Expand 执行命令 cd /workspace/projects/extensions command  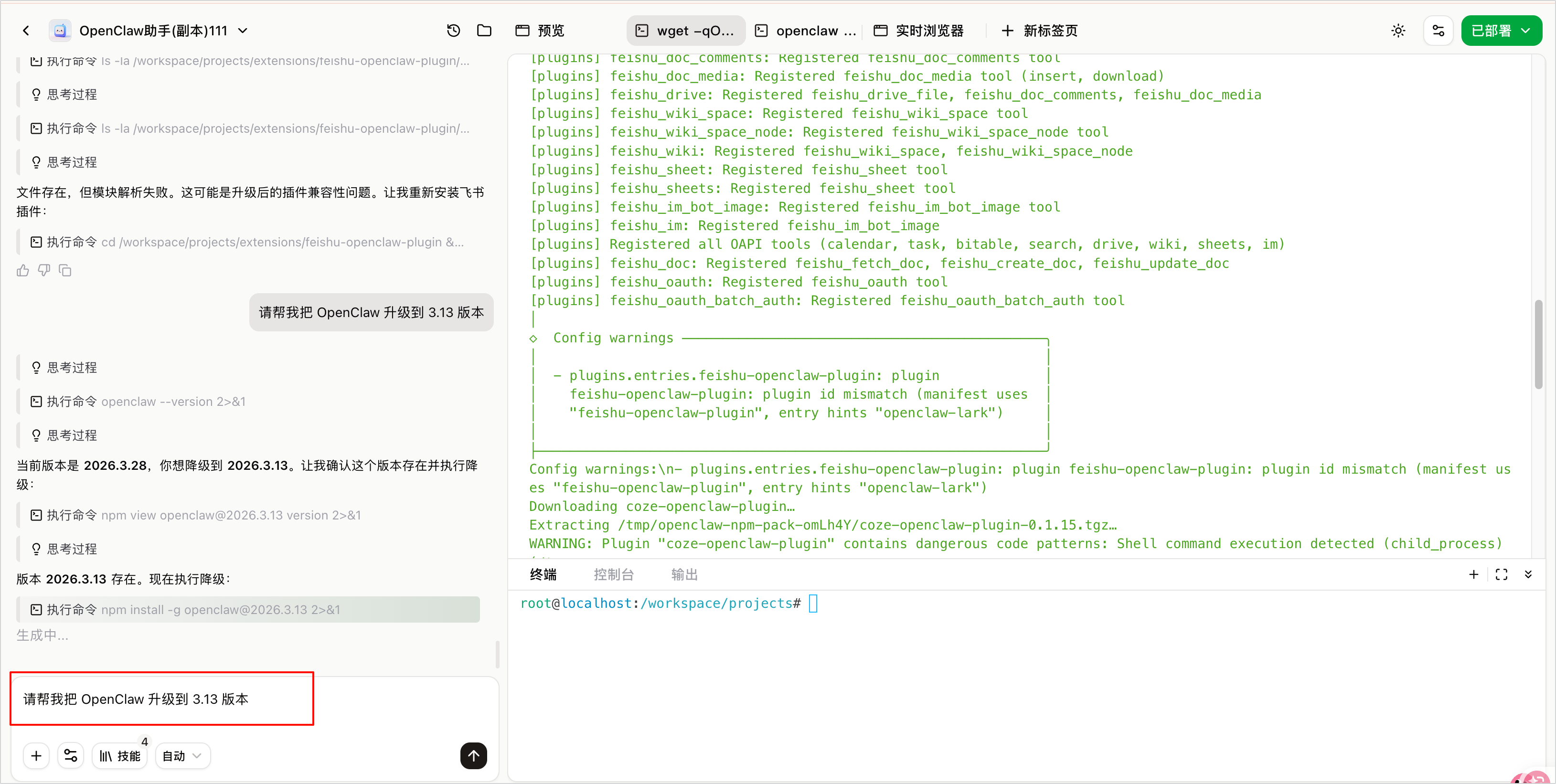[247, 242]
